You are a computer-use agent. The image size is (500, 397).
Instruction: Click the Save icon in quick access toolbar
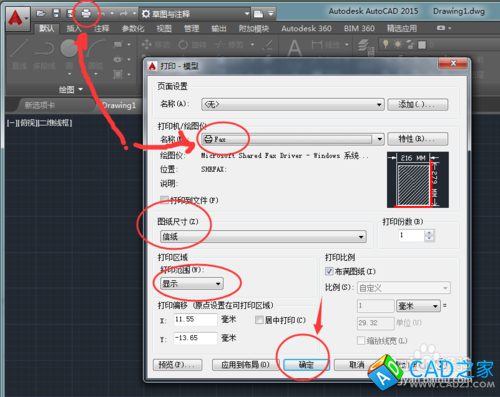56,14
